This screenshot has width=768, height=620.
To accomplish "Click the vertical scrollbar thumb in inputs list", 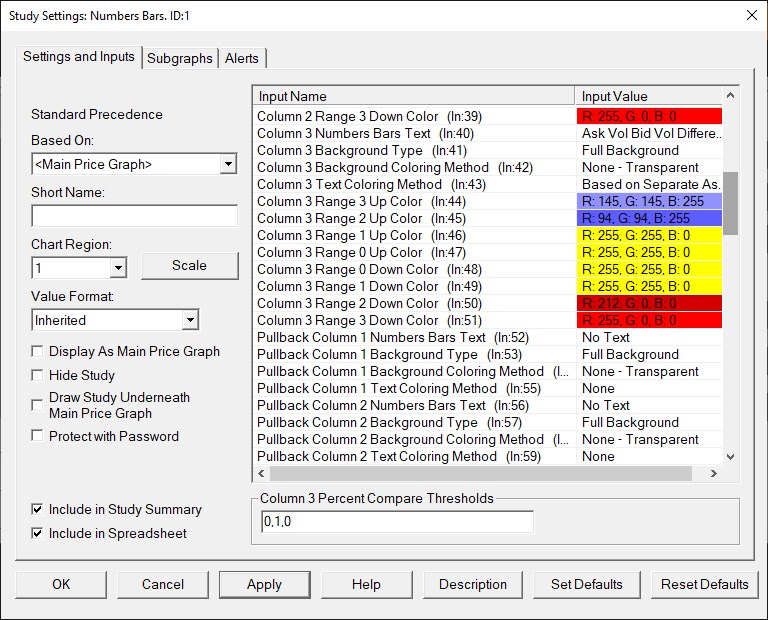I will 730,201.
